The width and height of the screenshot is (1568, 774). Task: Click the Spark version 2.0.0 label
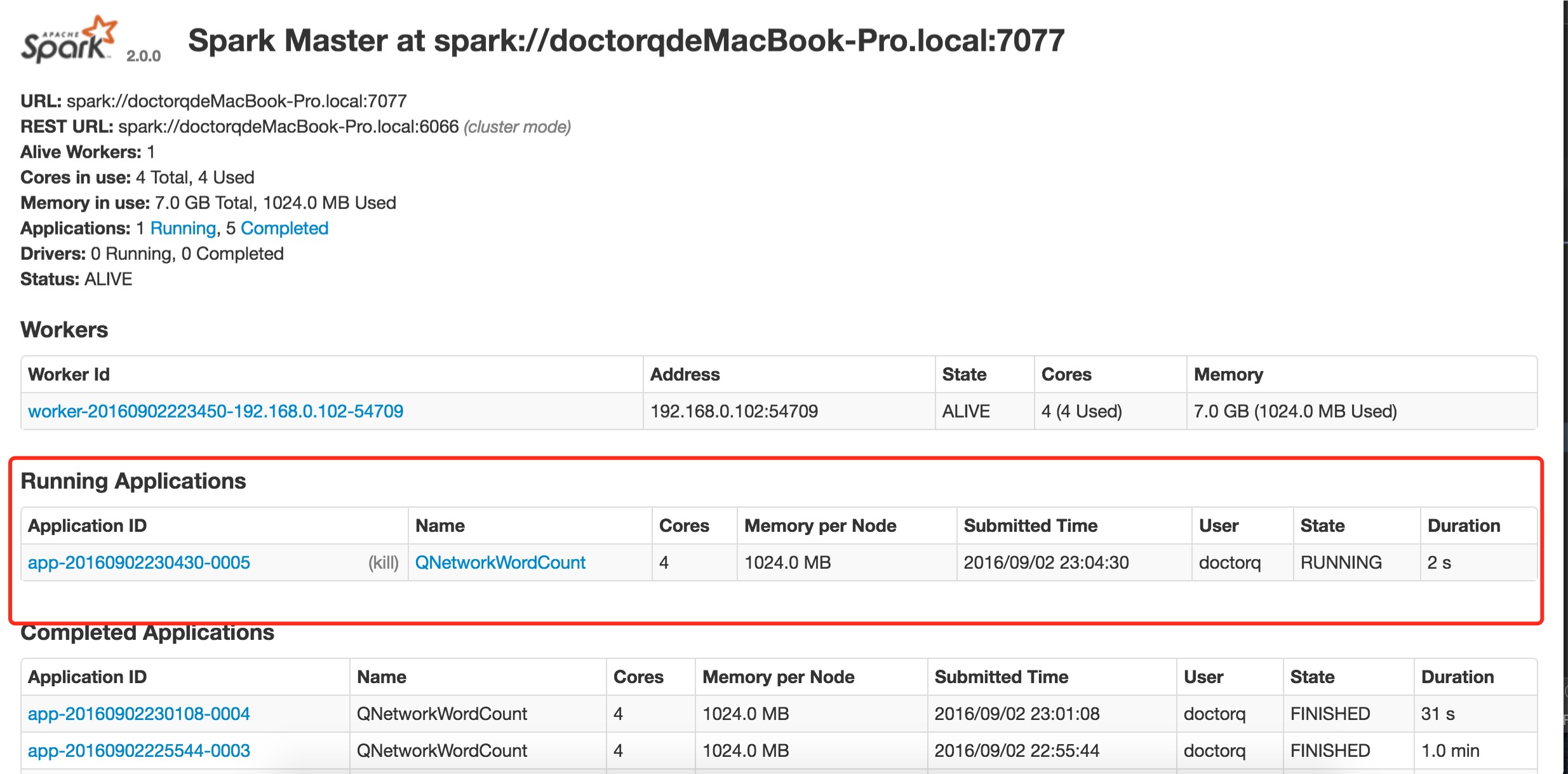pyautogui.click(x=144, y=56)
